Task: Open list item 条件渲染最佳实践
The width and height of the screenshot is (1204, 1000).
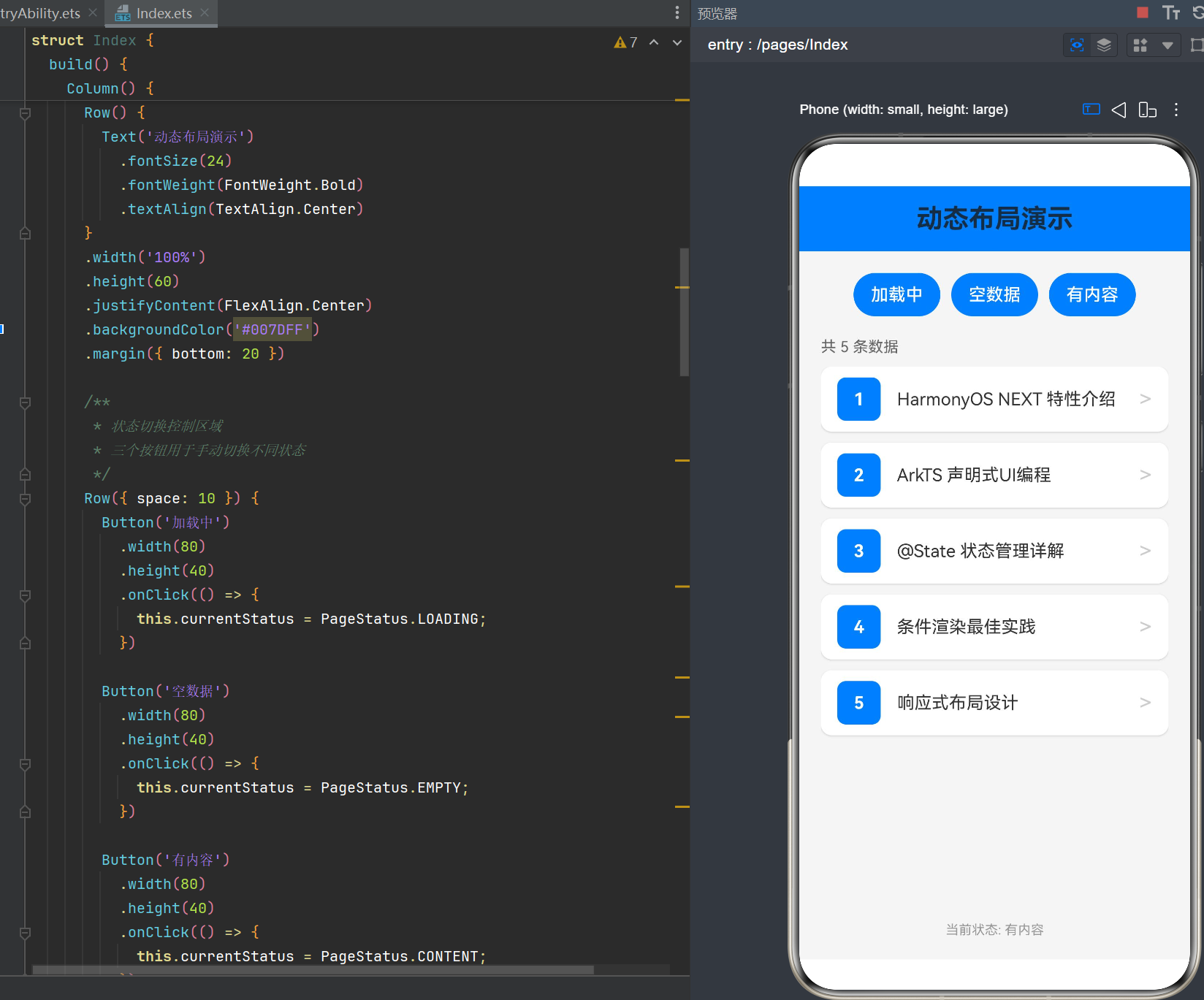Action: (x=994, y=627)
